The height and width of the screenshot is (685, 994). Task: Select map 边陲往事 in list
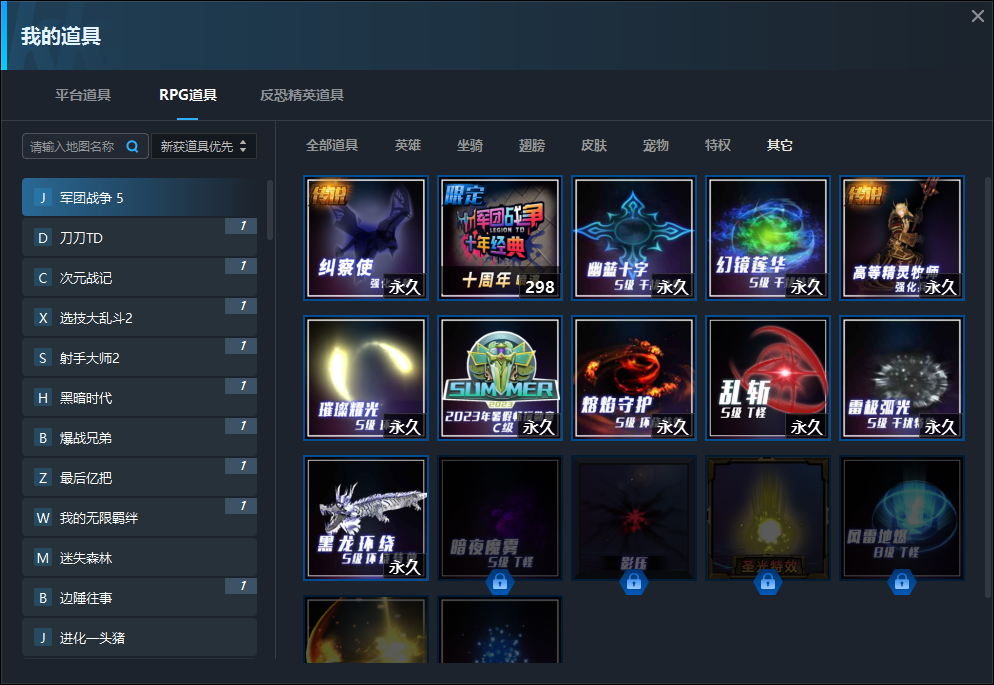coord(139,598)
